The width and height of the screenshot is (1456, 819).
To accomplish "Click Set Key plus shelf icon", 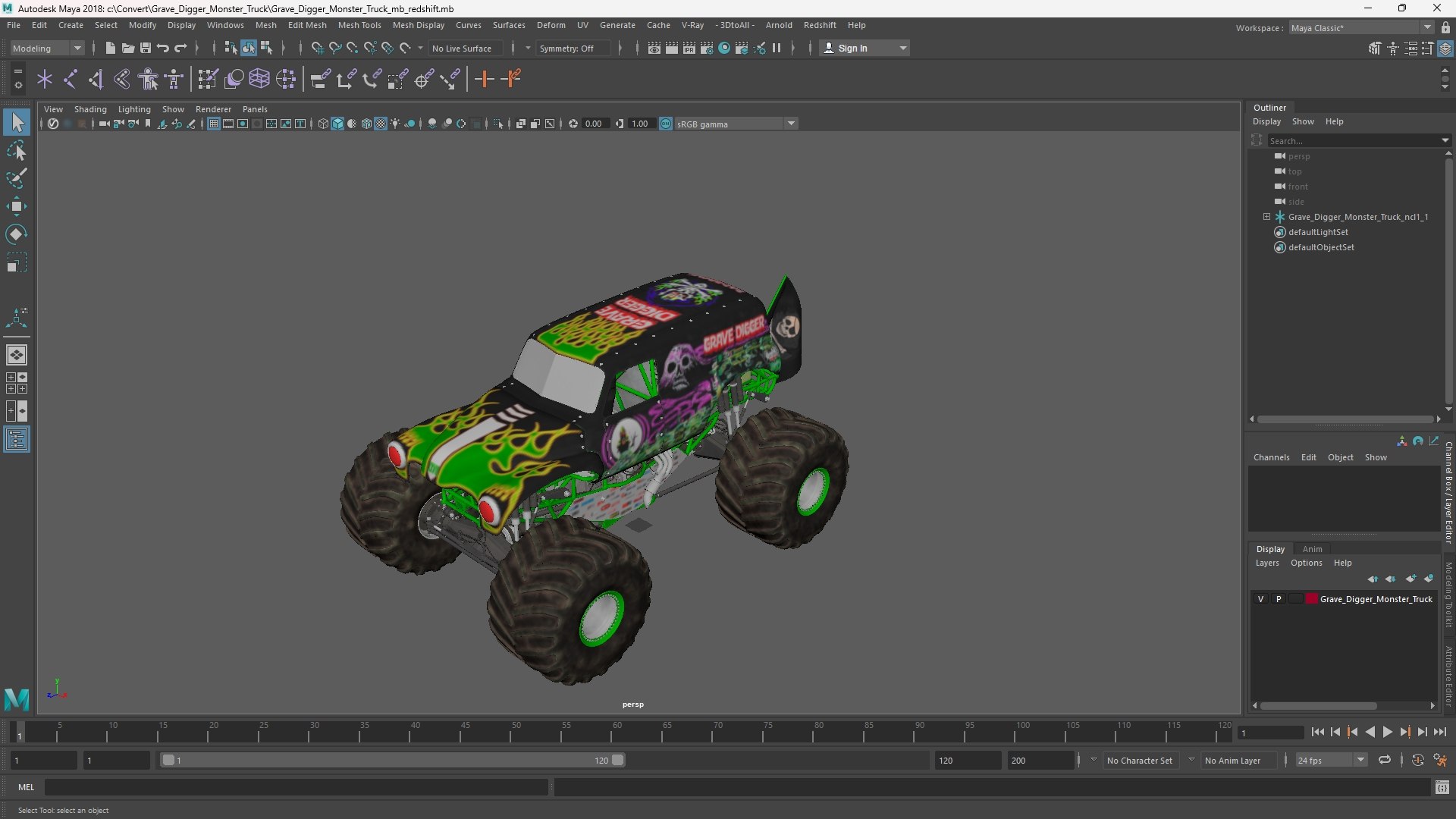I will tap(484, 79).
